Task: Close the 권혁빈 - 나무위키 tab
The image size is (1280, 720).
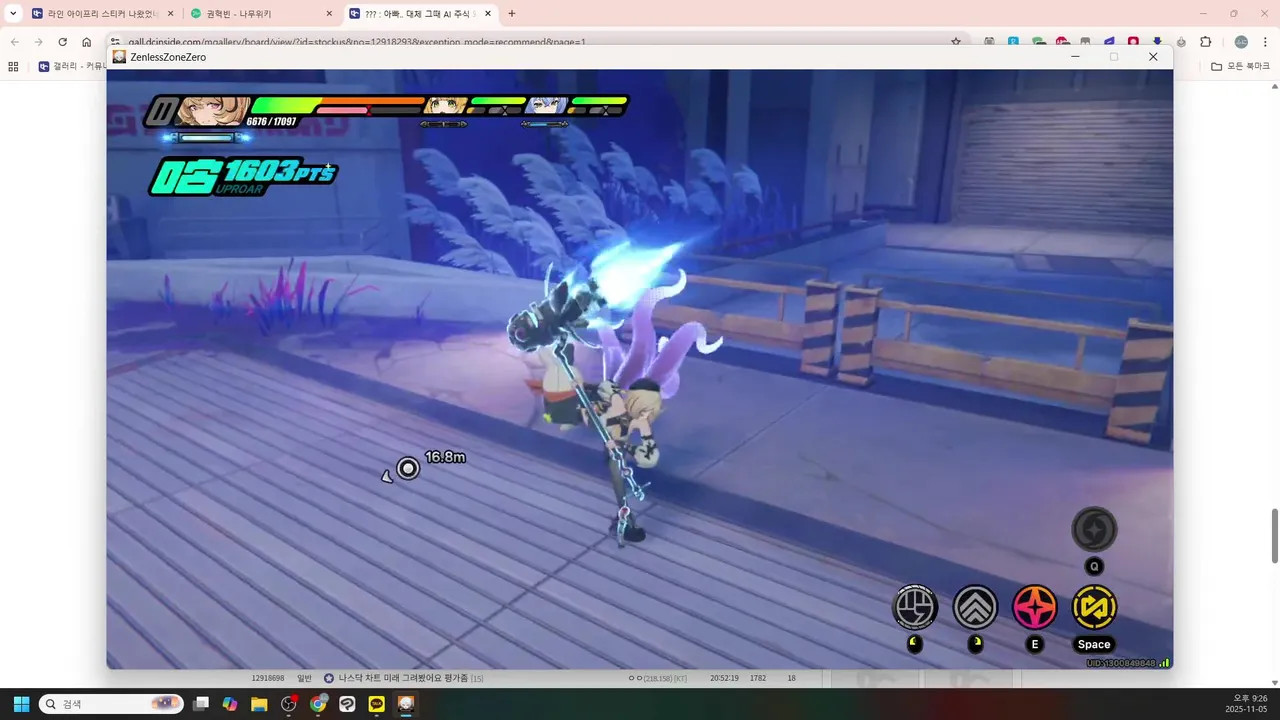Action: 329,14
